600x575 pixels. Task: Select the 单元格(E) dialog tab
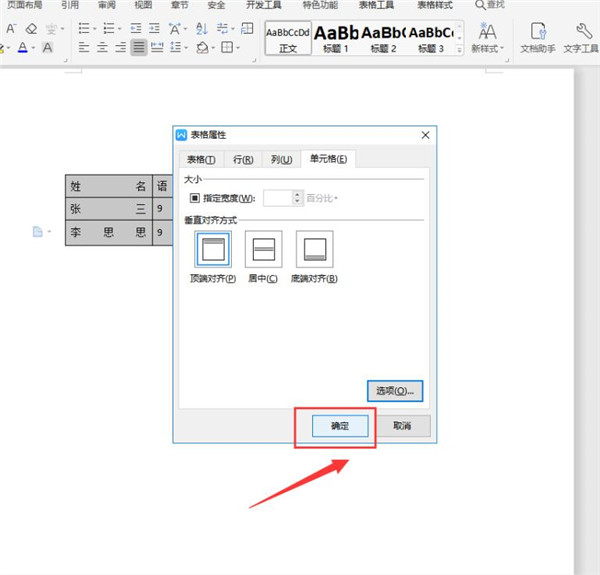[328, 158]
